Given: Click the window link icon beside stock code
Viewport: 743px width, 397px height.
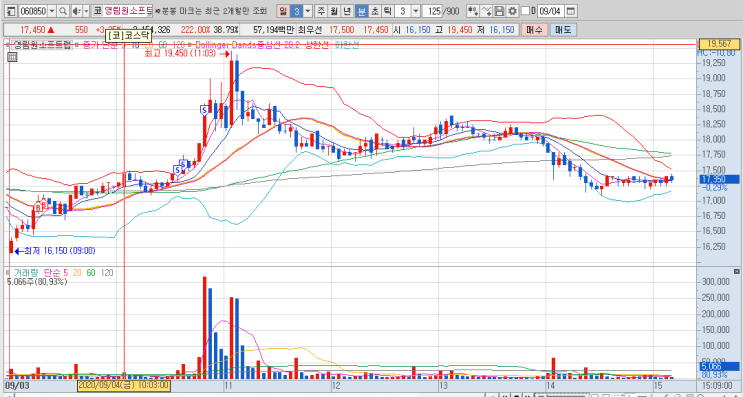Looking at the screenshot, I should coord(11,10).
